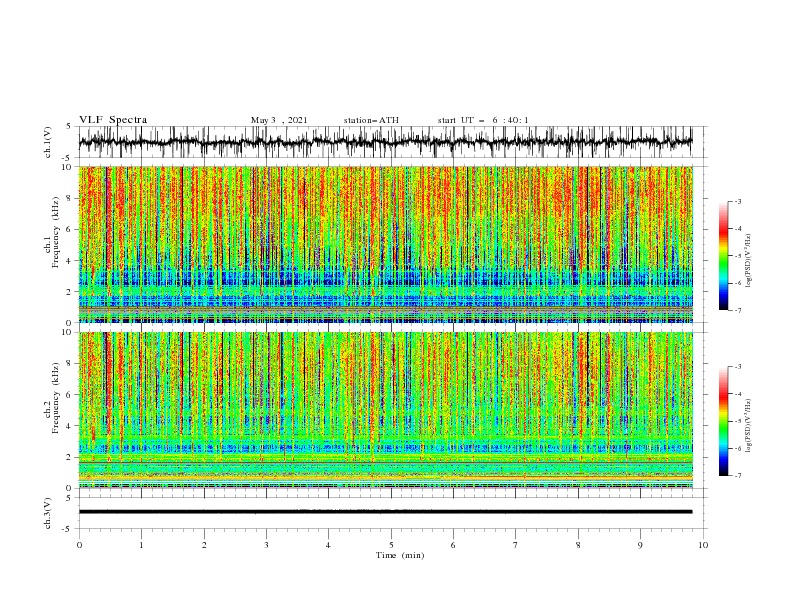Screen dimensions: 792x612
Task: Click time axis tick label "6"
Action: (453, 545)
